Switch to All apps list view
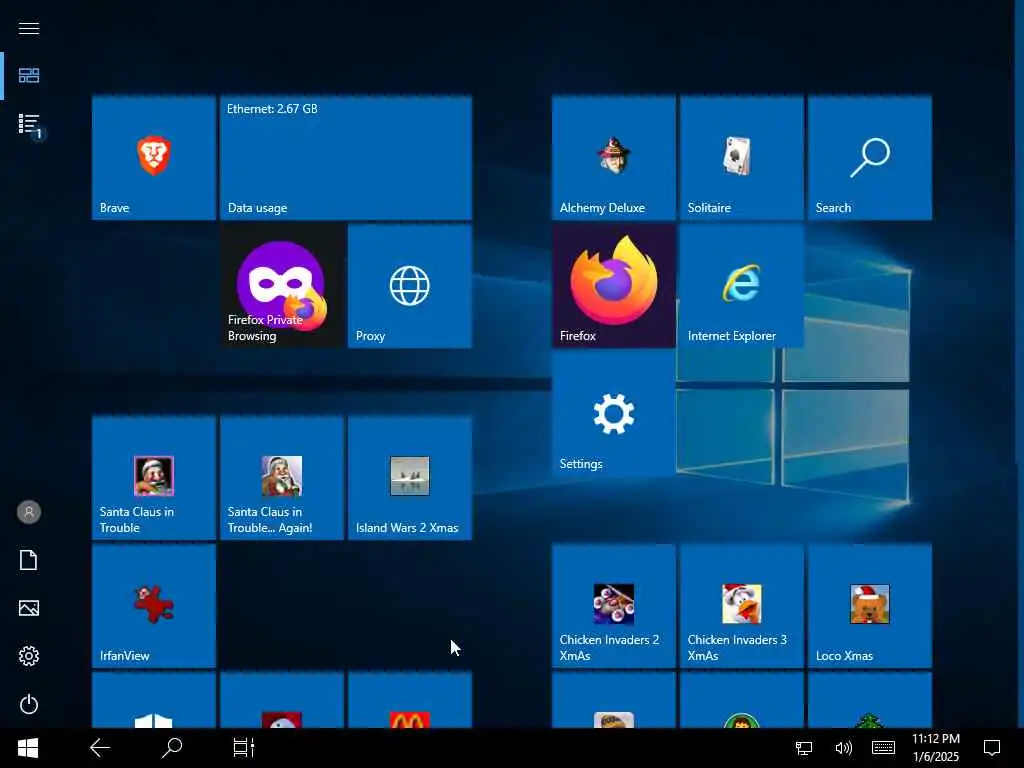The width and height of the screenshot is (1024, 768). tap(29, 124)
